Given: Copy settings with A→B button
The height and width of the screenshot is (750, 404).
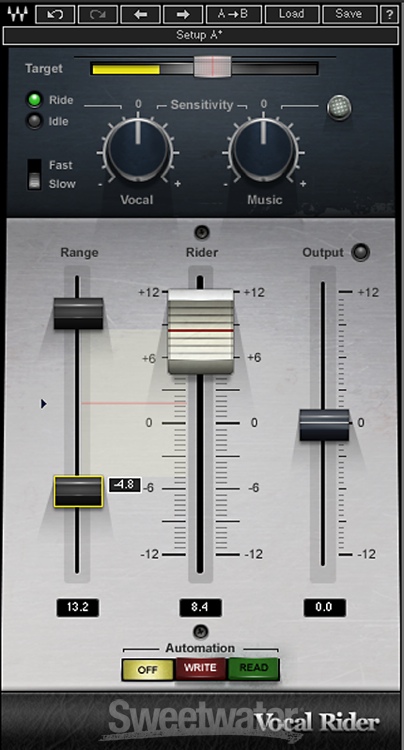Looking at the screenshot, I should (x=234, y=14).
